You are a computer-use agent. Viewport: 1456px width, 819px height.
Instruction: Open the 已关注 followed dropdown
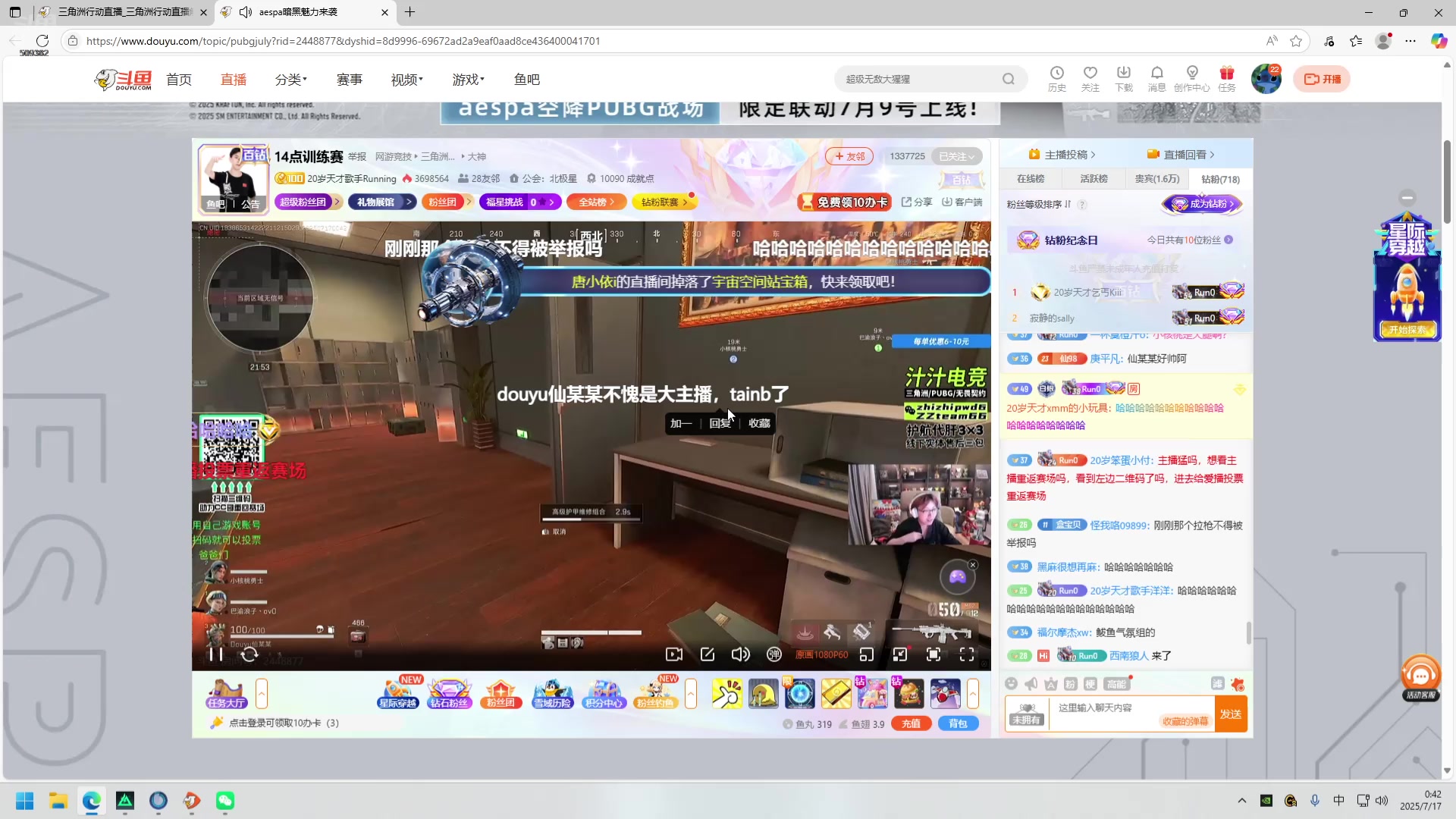point(957,157)
